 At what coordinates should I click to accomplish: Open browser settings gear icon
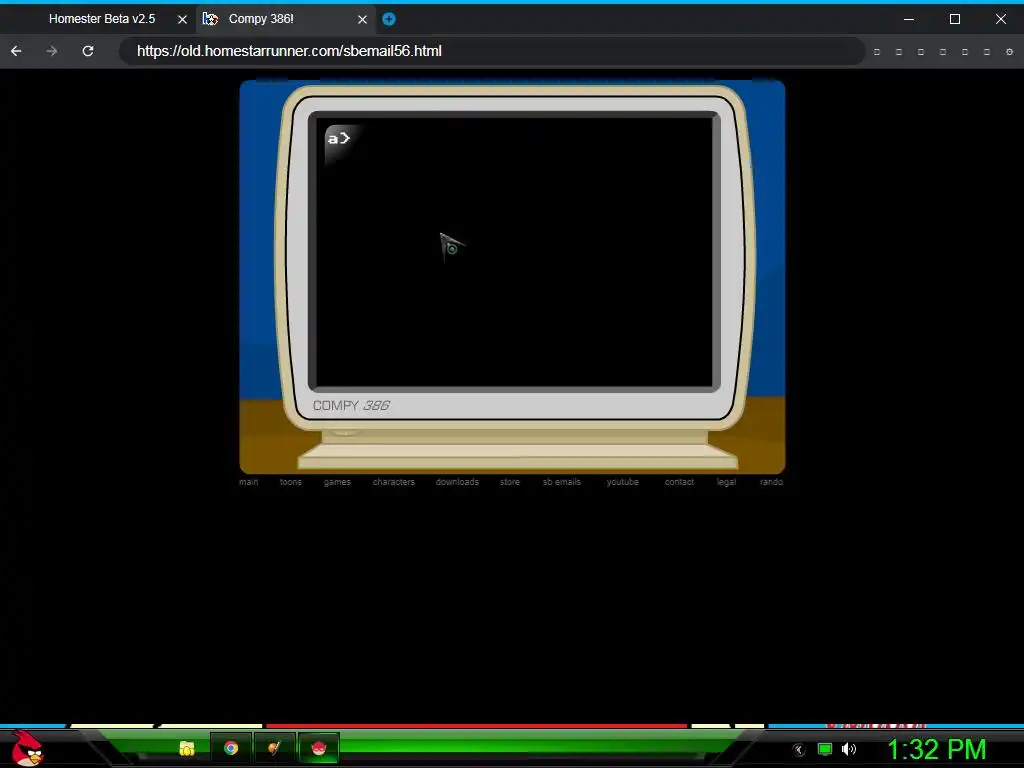(1009, 52)
